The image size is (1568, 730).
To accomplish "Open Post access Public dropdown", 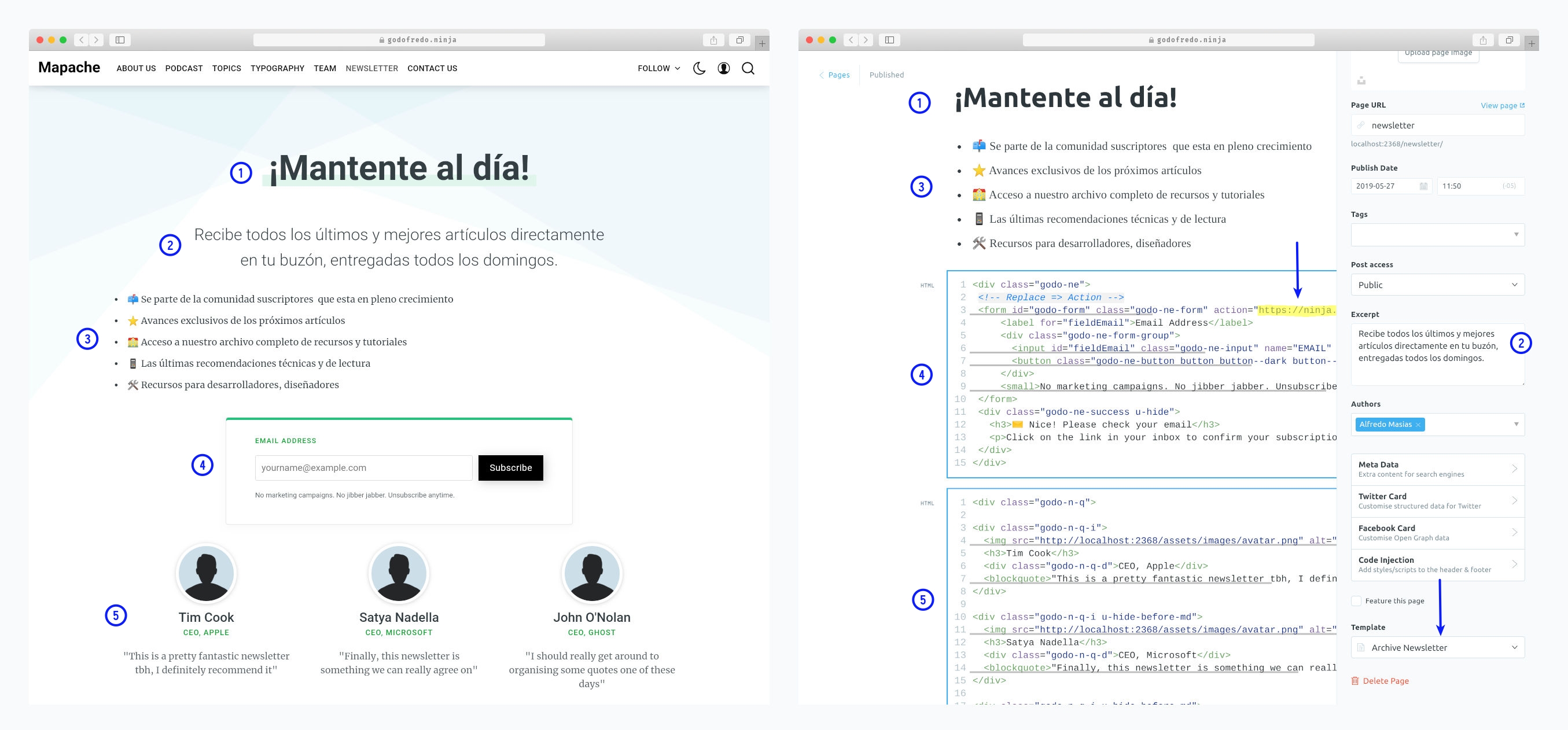I will (1437, 285).
